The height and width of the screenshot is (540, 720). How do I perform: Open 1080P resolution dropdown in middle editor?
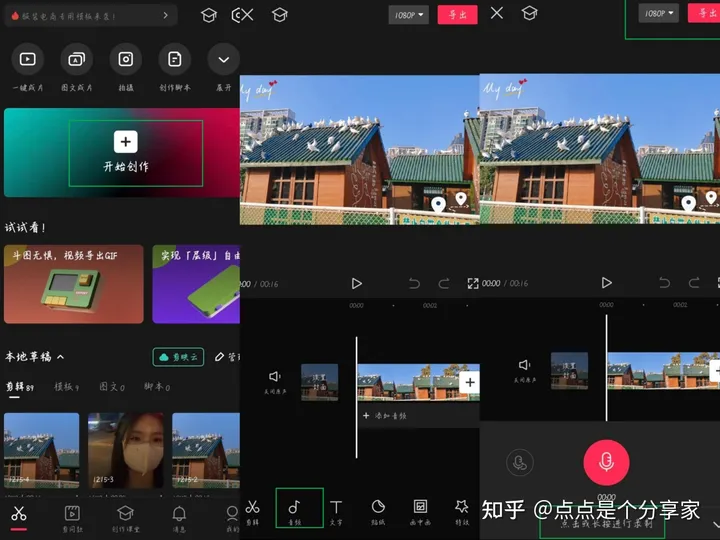409,15
